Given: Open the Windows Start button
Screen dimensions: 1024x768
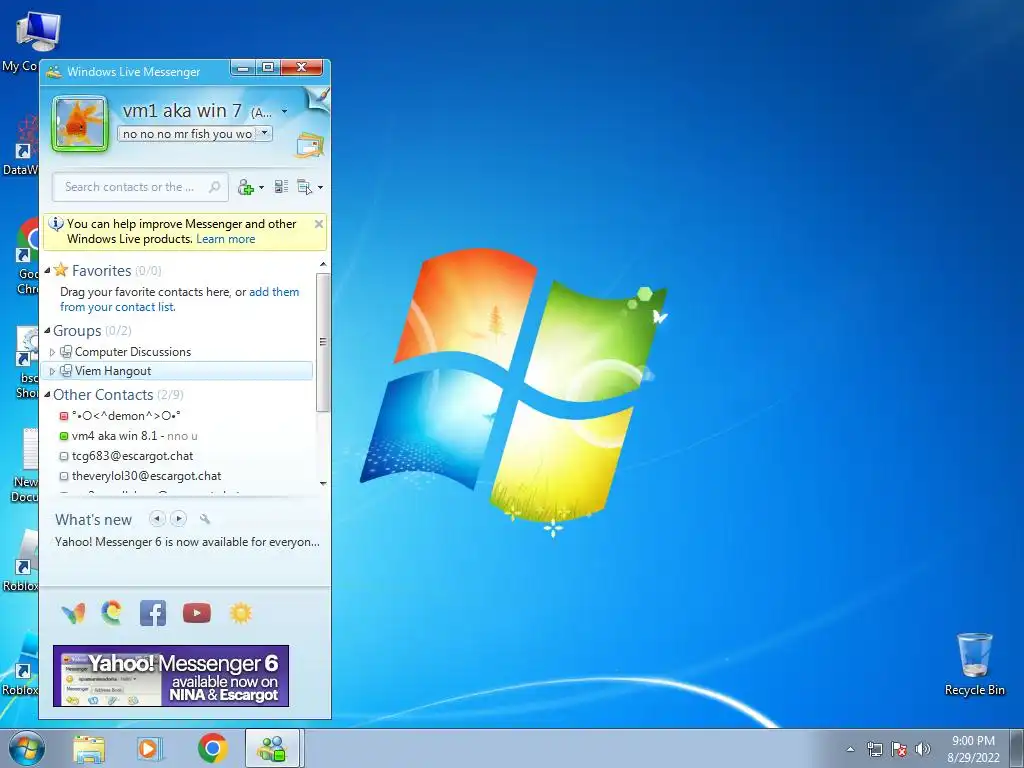Looking at the screenshot, I should point(27,749).
